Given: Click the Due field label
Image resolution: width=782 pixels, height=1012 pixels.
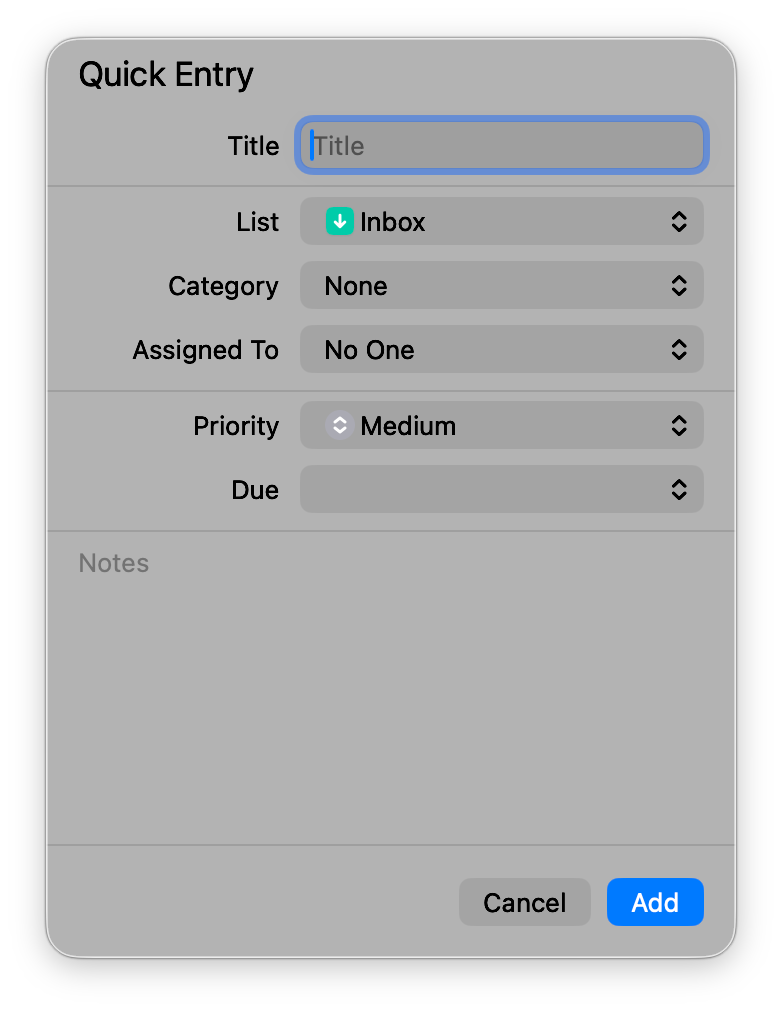Looking at the screenshot, I should click(255, 490).
